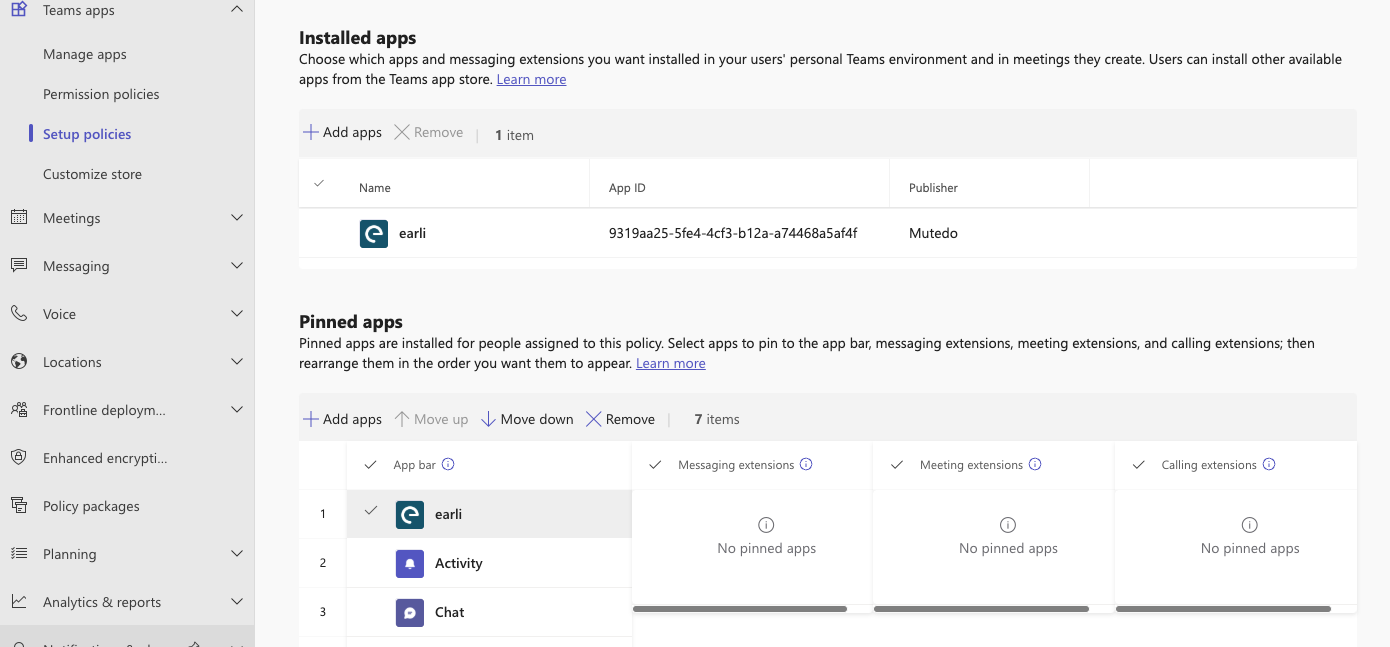This screenshot has height=647, width=1390.
Task: Click Remove in Installed apps toolbar
Action: [429, 132]
